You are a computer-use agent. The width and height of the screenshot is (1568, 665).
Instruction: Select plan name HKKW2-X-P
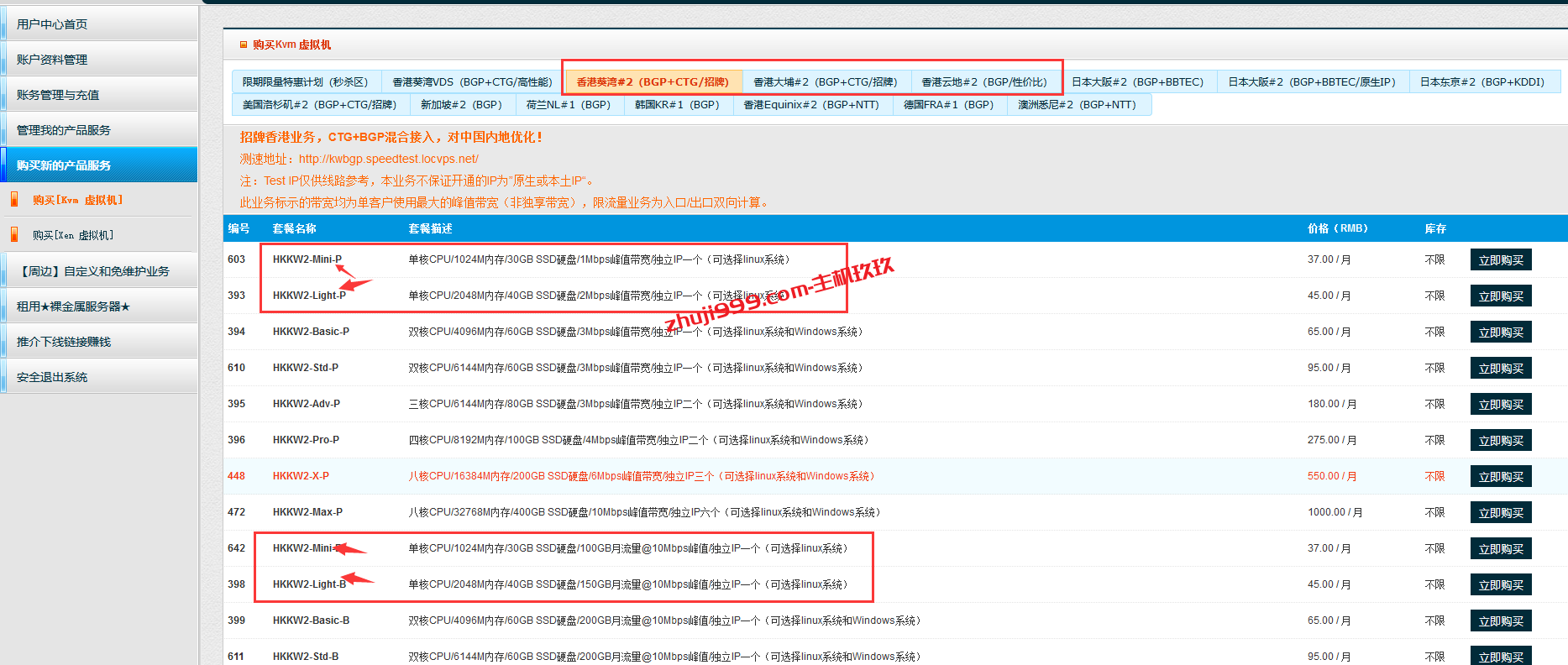(x=301, y=476)
